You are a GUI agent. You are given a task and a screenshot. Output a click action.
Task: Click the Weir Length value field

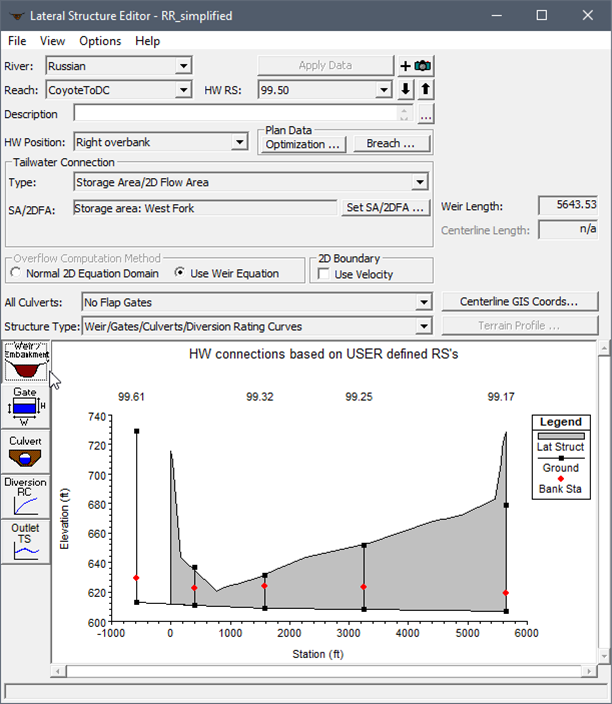[x=568, y=205]
